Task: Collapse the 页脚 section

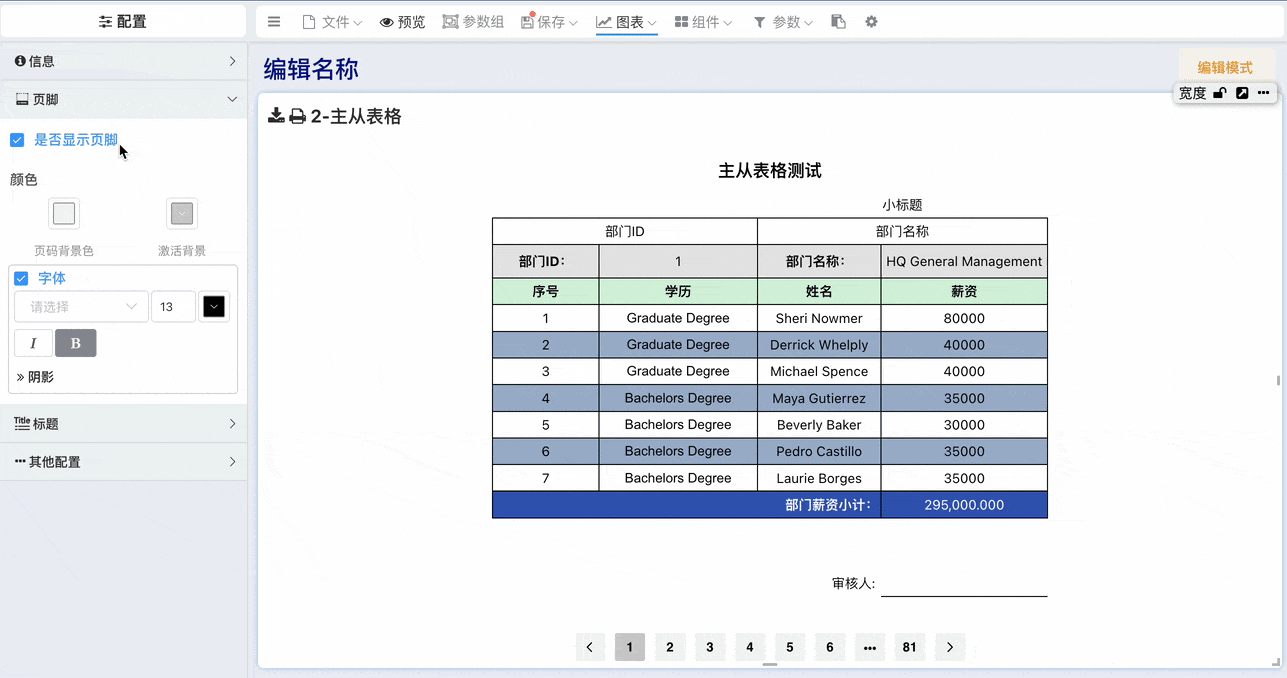Action: tap(123, 100)
